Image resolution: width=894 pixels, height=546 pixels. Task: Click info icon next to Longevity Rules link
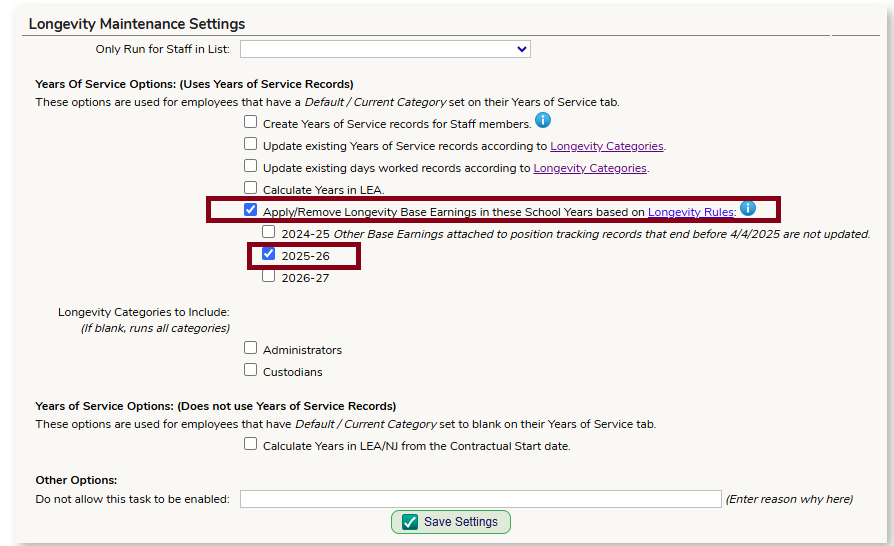[x=747, y=209]
